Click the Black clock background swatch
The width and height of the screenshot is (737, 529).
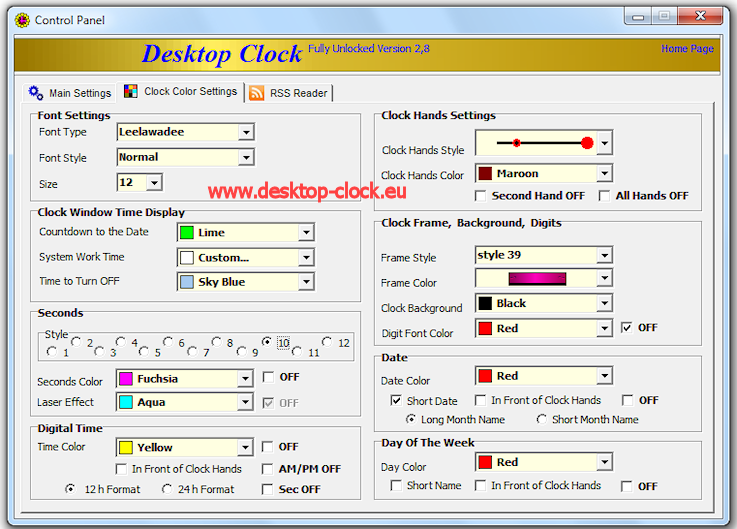(x=485, y=303)
